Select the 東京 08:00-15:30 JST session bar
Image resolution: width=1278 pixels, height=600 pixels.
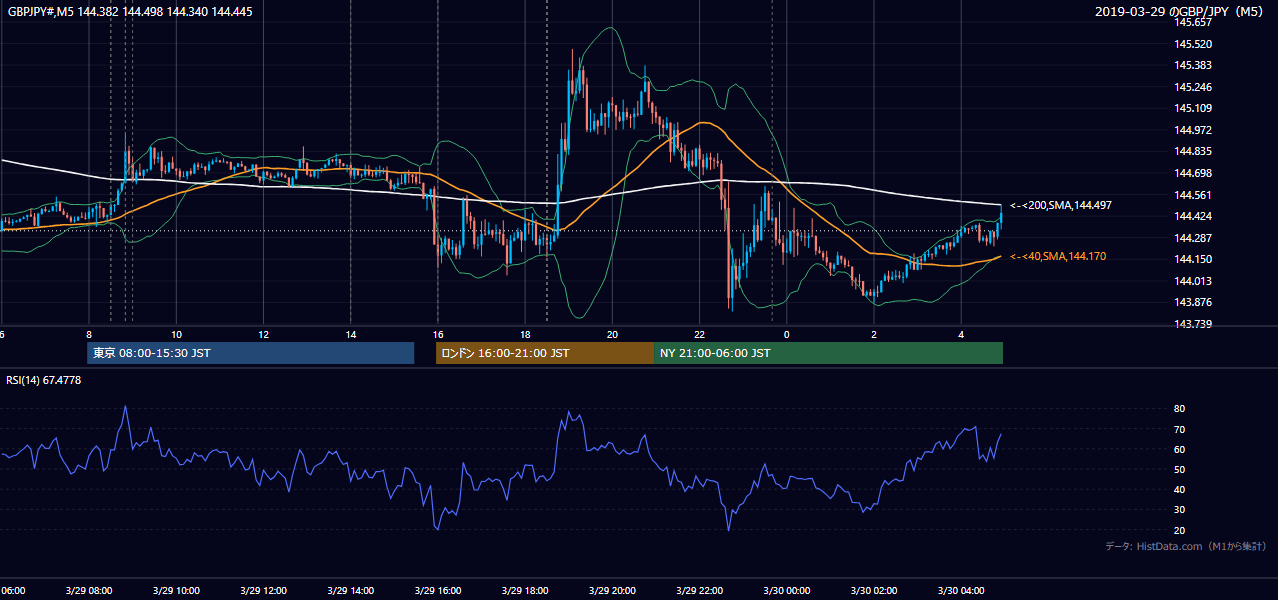[x=250, y=353]
